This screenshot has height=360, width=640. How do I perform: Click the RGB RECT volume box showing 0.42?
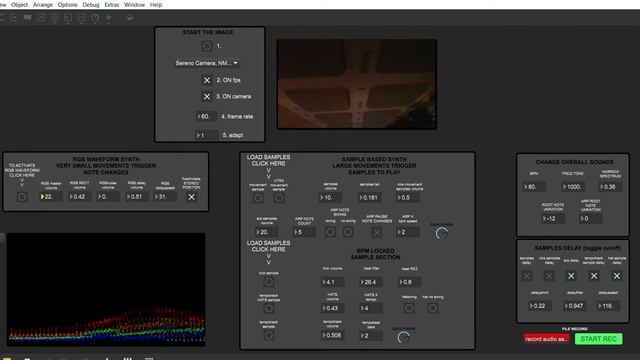[x=79, y=197]
